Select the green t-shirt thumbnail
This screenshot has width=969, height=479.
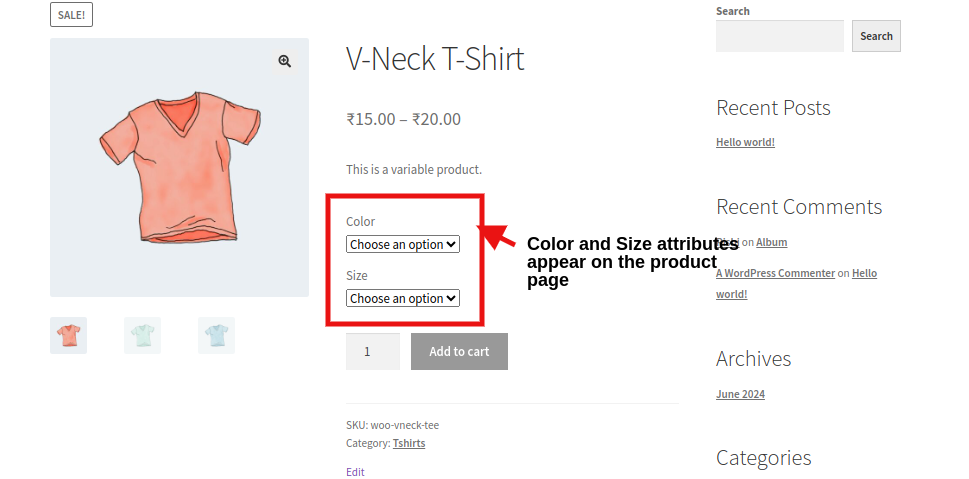(x=142, y=336)
